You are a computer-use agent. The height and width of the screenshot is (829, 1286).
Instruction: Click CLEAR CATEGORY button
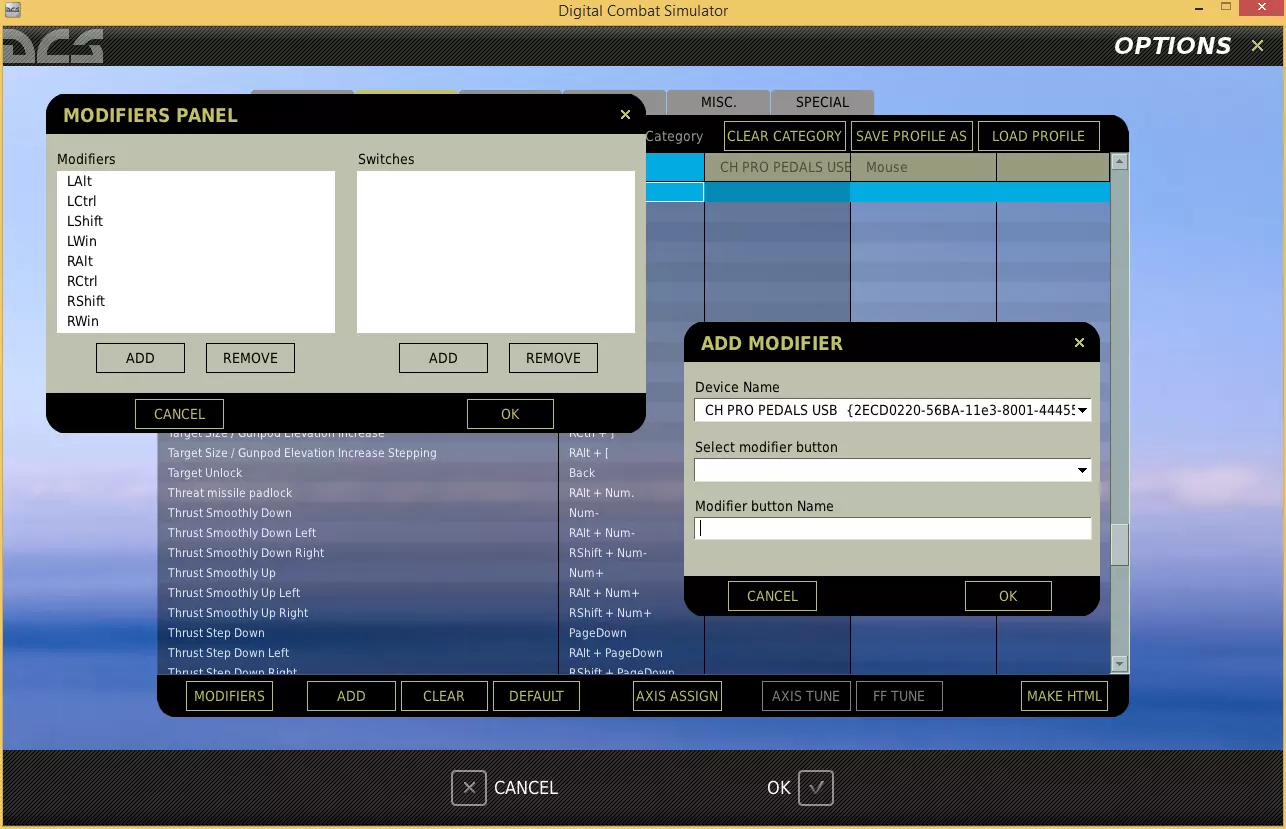pyautogui.click(x=784, y=136)
